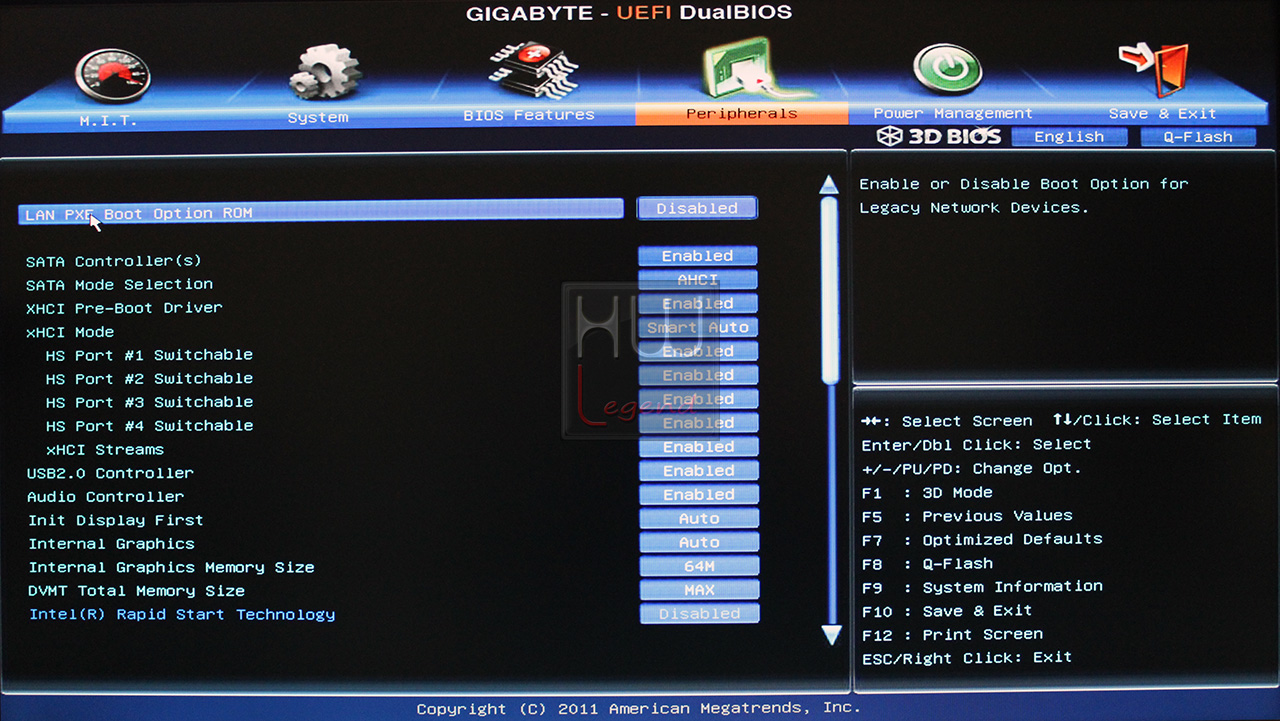Select the Peripherals tab label

741,113
